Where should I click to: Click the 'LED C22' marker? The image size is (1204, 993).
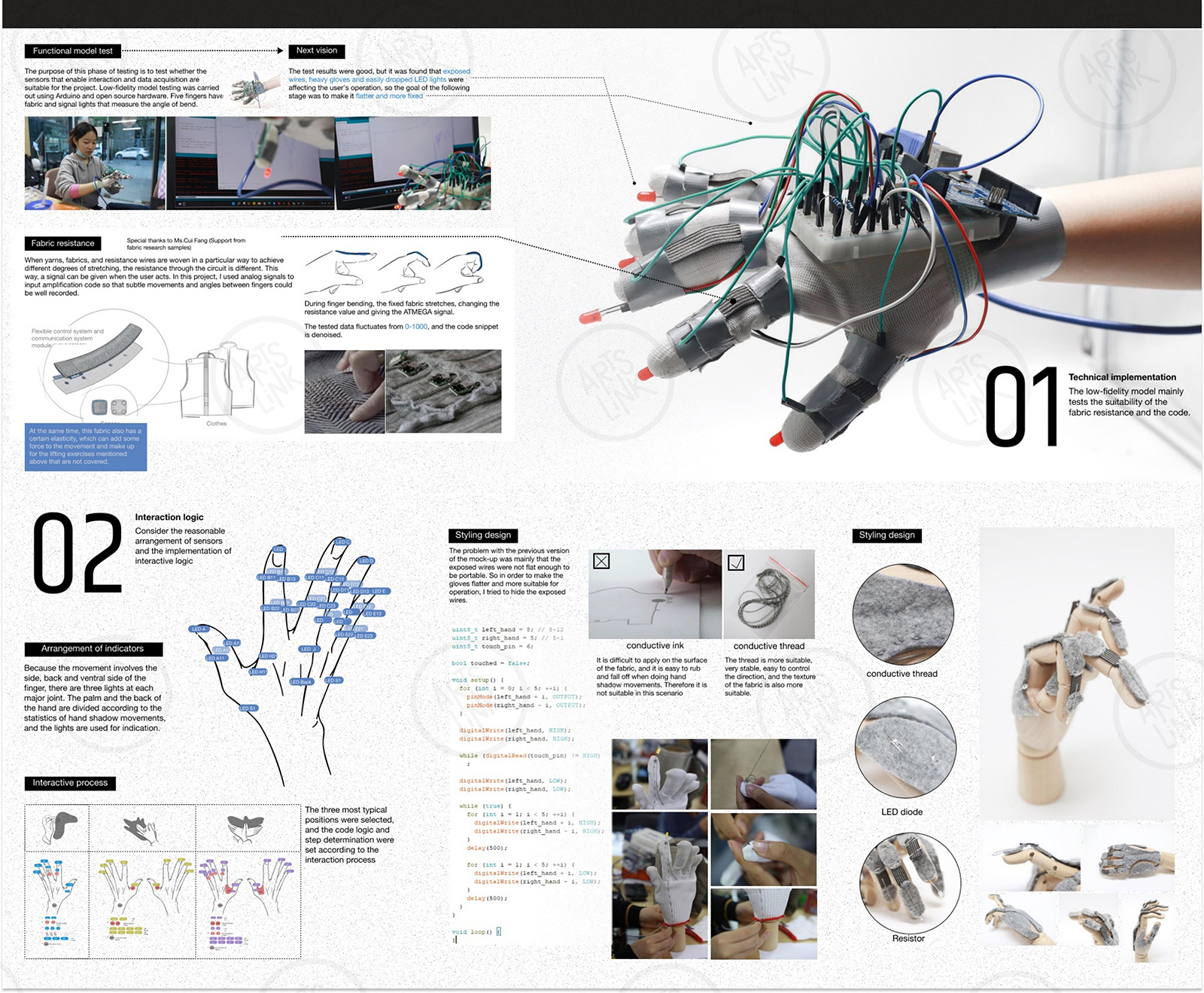(x=307, y=604)
